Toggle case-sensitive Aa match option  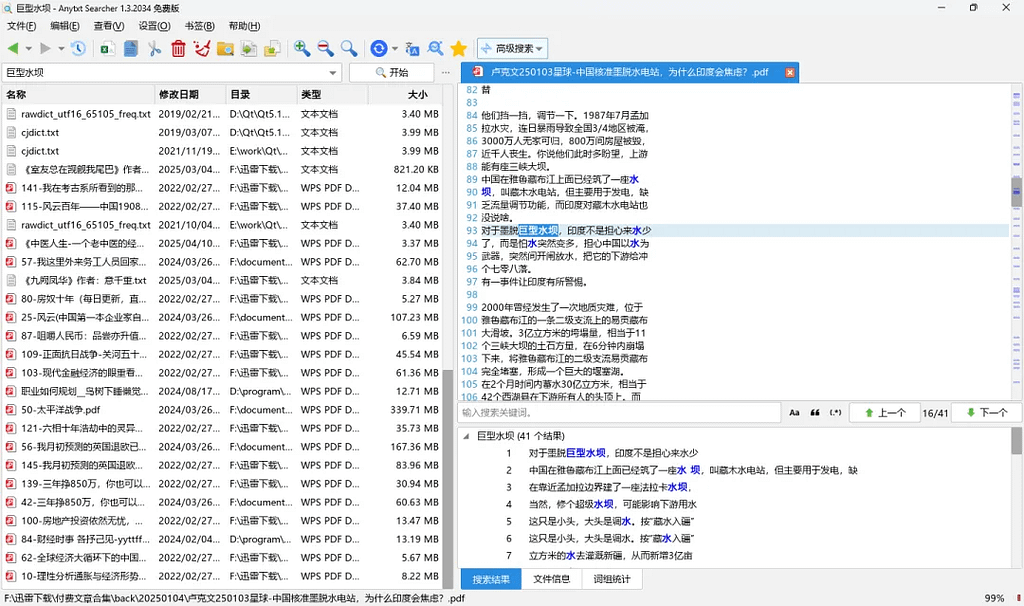coord(794,412)
